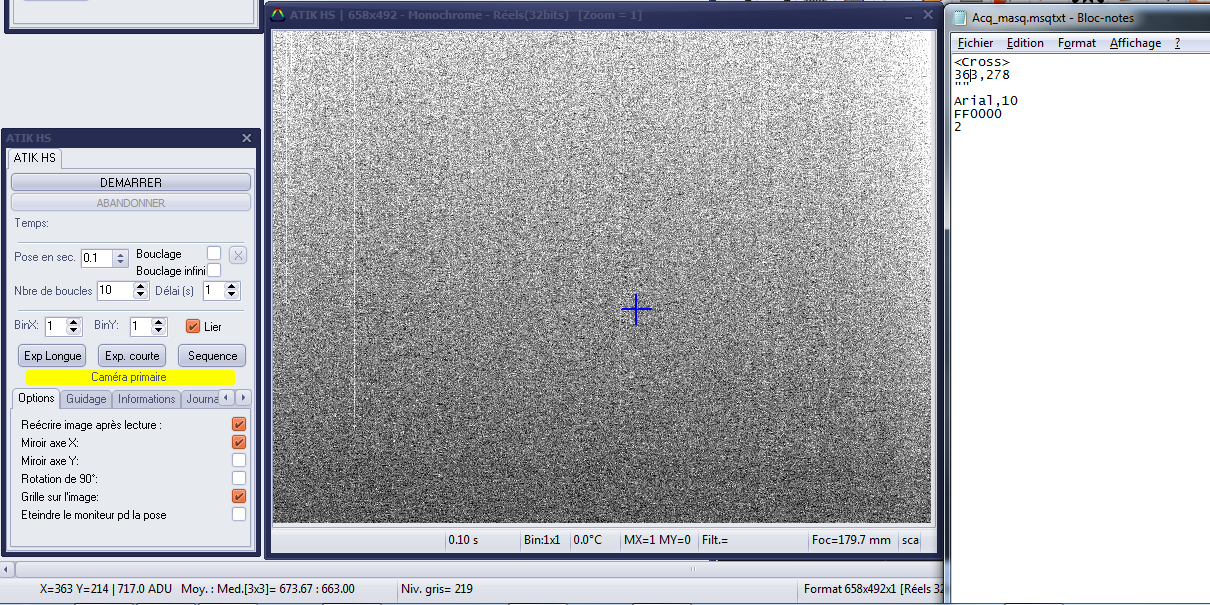Enable the Bouclage checkbox

214,253
